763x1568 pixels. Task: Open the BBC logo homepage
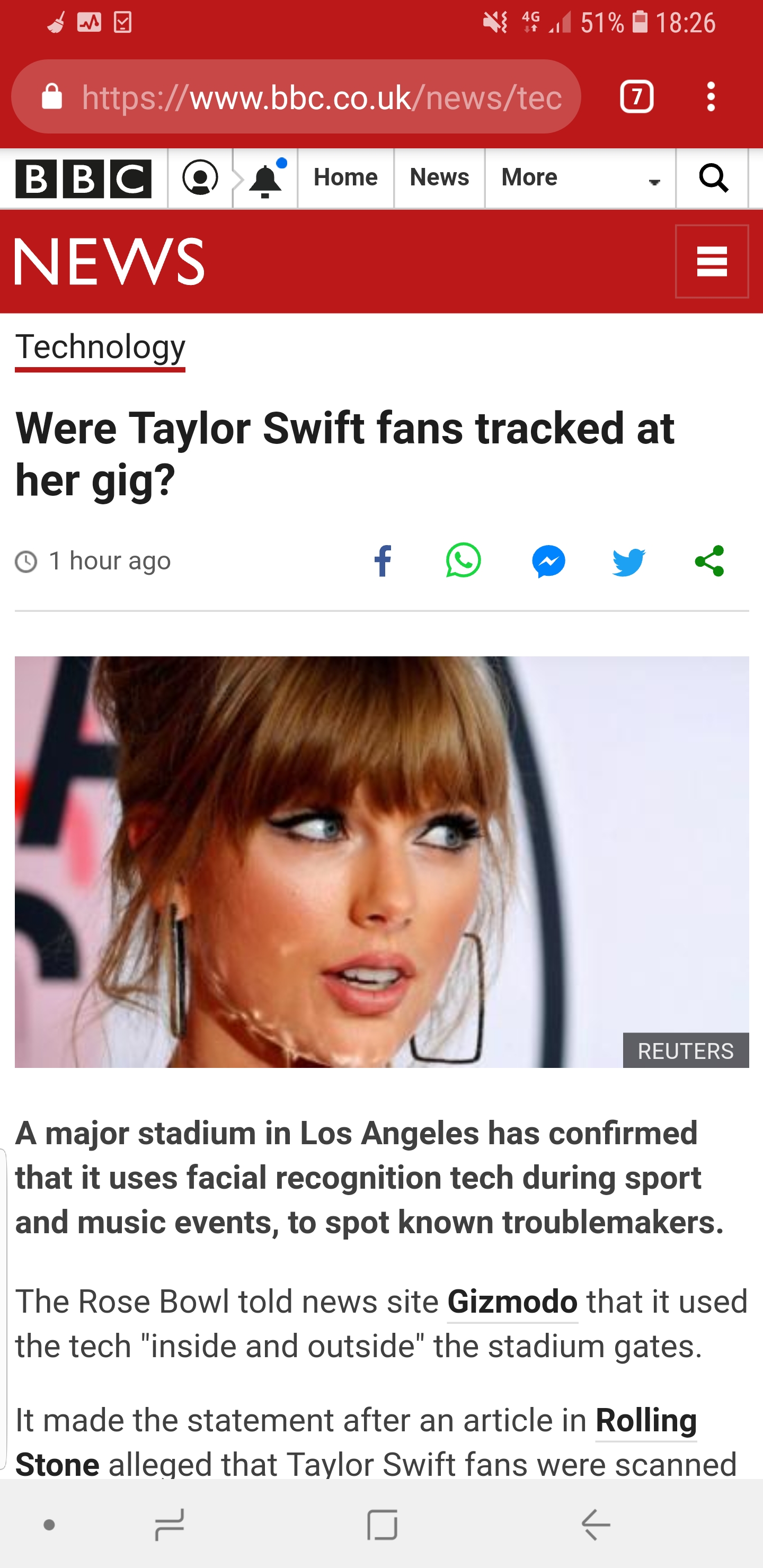coord(83,179)
